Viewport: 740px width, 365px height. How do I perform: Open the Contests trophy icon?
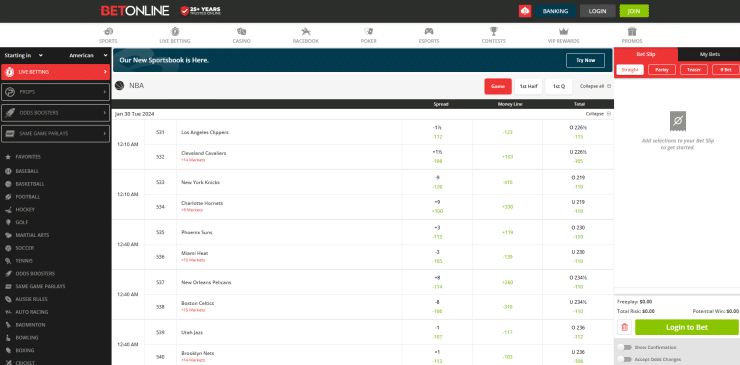[494, 32]
